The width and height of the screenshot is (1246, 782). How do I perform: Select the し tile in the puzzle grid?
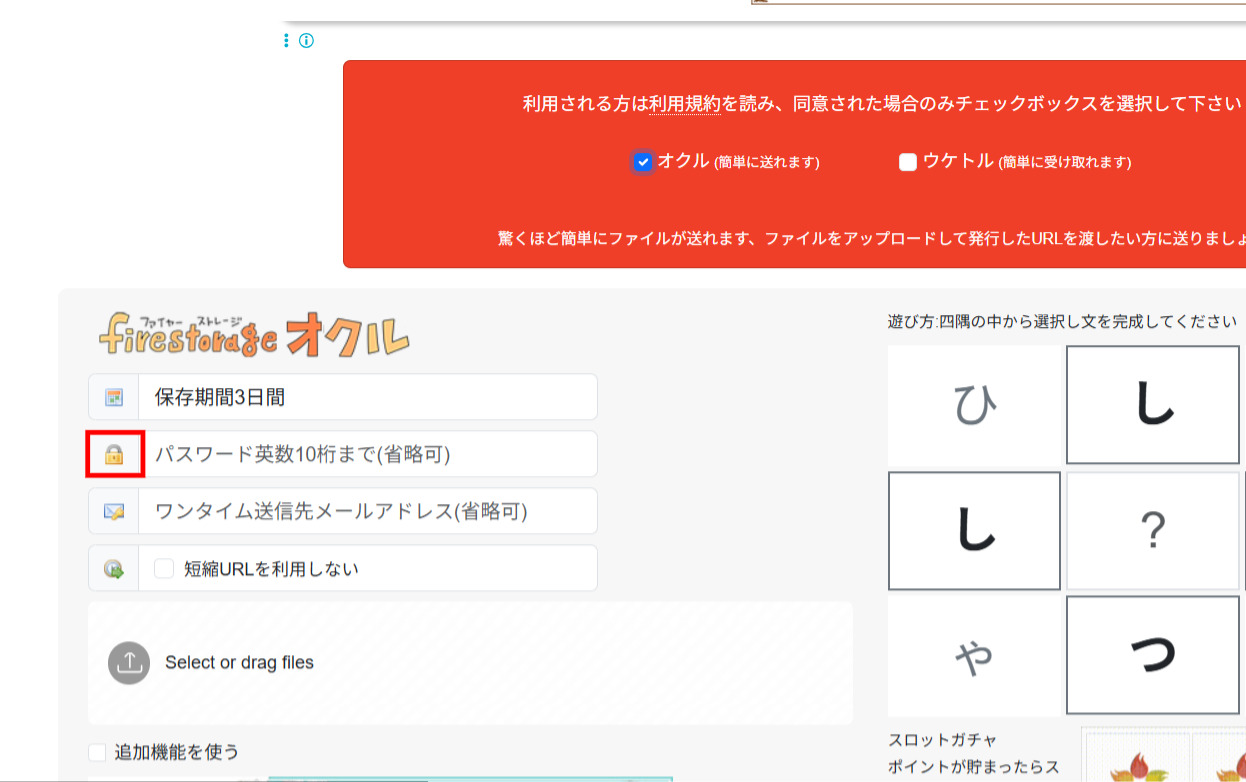pos(1152,405)
